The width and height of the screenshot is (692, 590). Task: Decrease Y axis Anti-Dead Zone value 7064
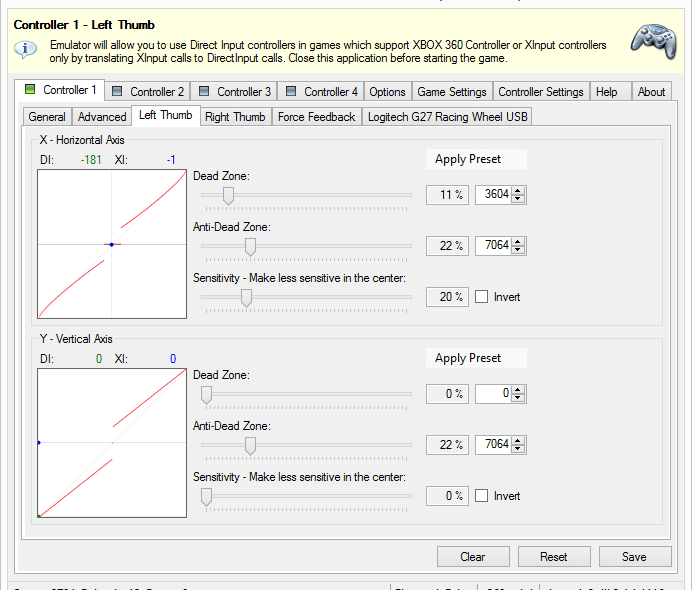(518, 448)
